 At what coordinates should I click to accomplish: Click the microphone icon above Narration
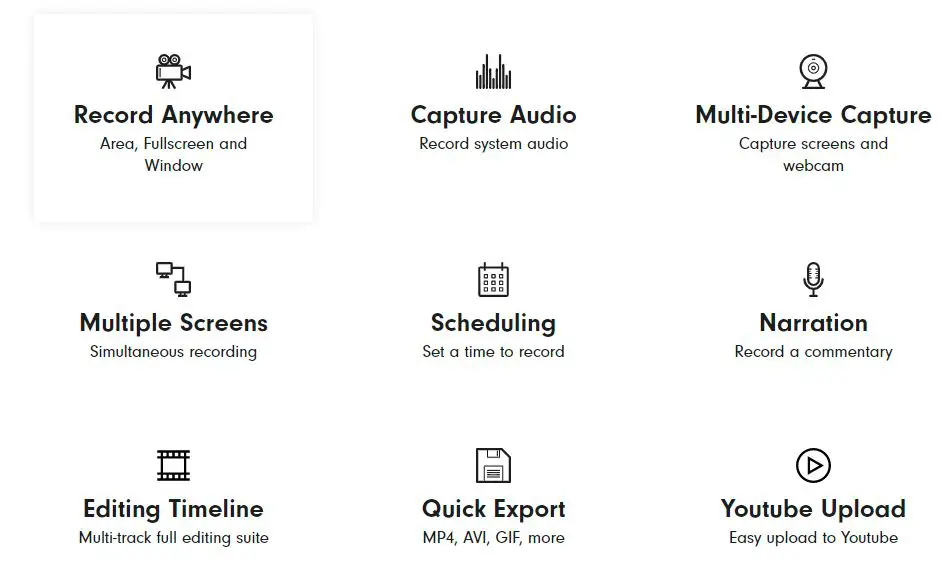click(x=813, y=279)
